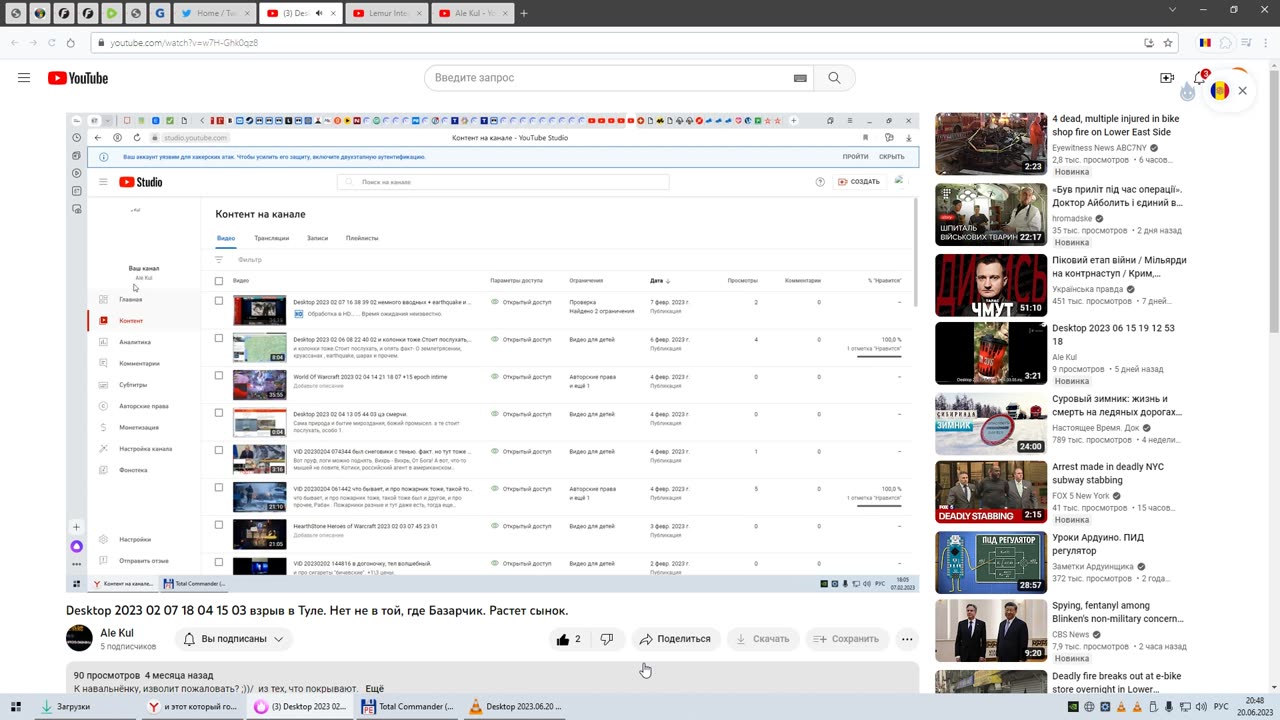Close the flag popup with the X
This screenshot has width=1280, height=720.
(1242, 91)
